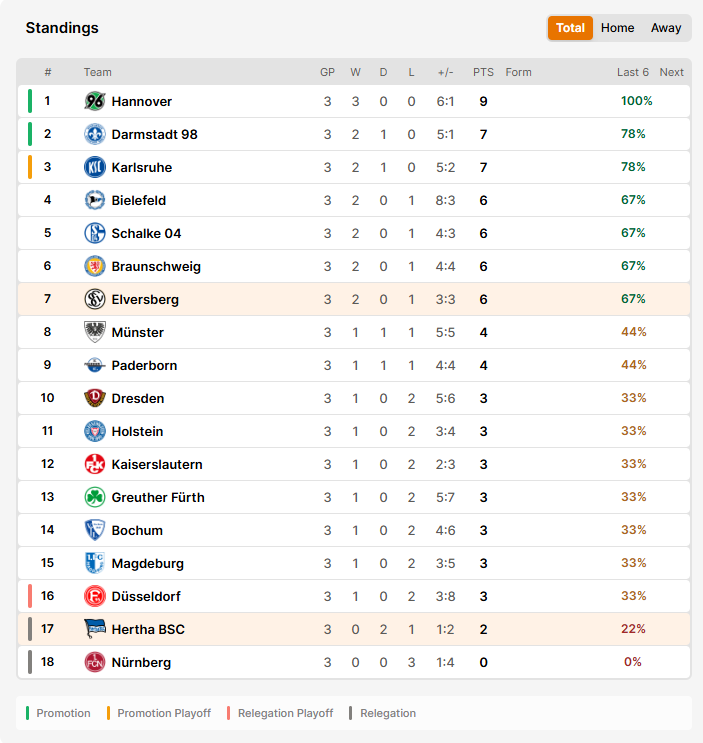Screen dimensions: 703x743
Task: Open Darmstadt 98 crest icon
Action: point(95,134)
